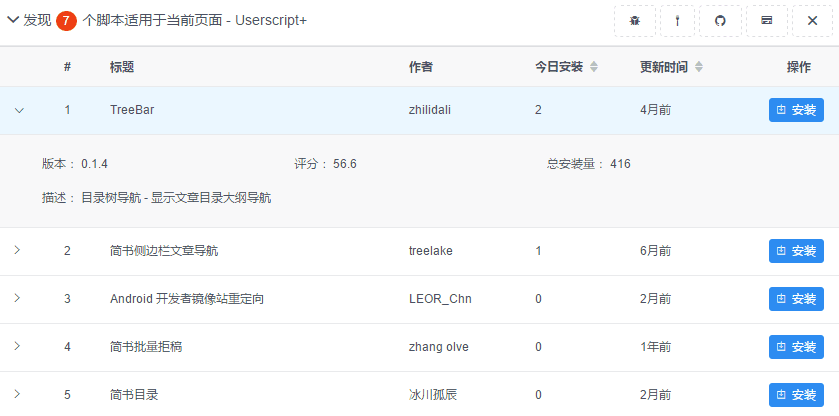Install 简书目录 by 冰川孤辰

coord(796,395)
